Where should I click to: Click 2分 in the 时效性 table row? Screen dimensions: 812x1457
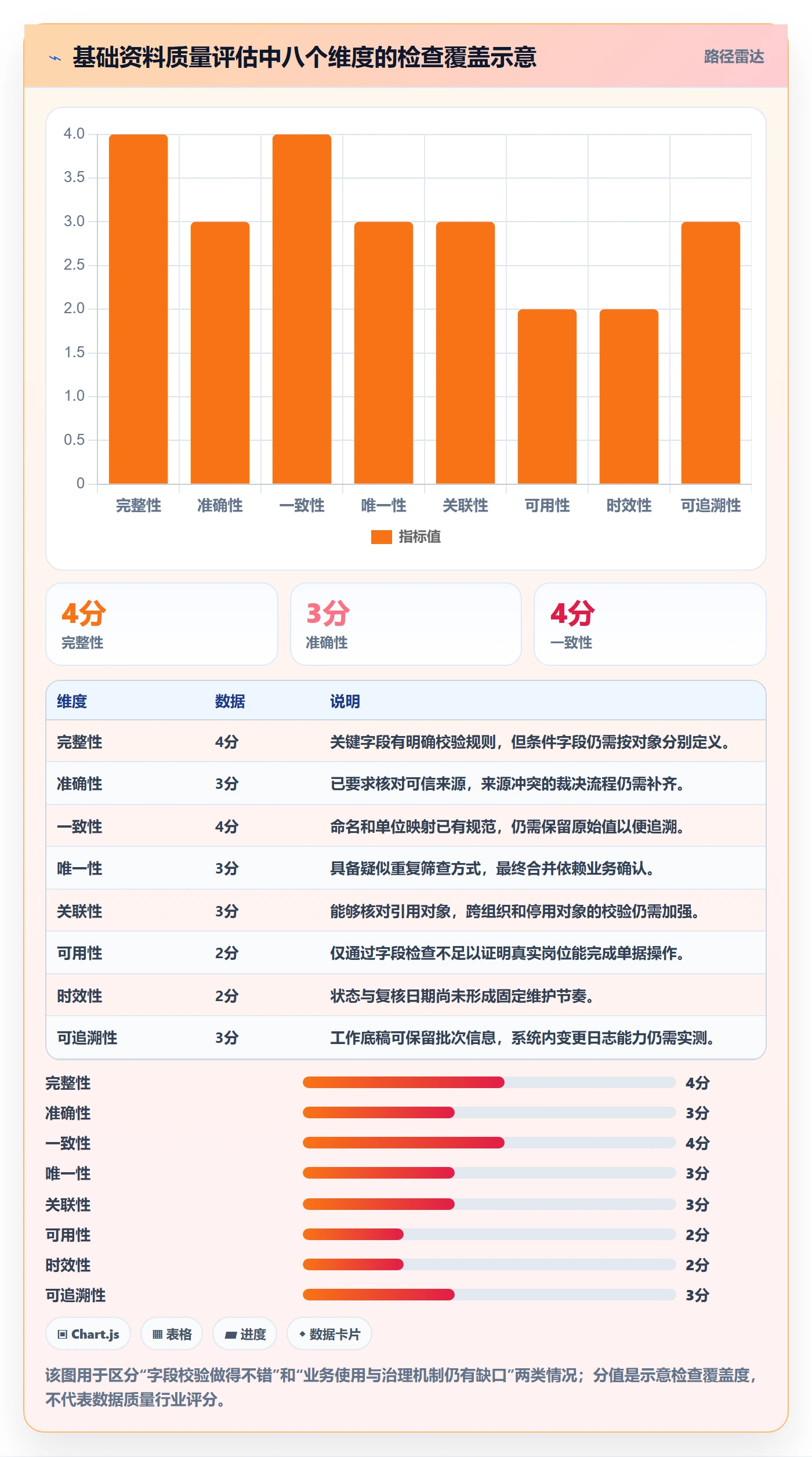(x=227, y=996)
